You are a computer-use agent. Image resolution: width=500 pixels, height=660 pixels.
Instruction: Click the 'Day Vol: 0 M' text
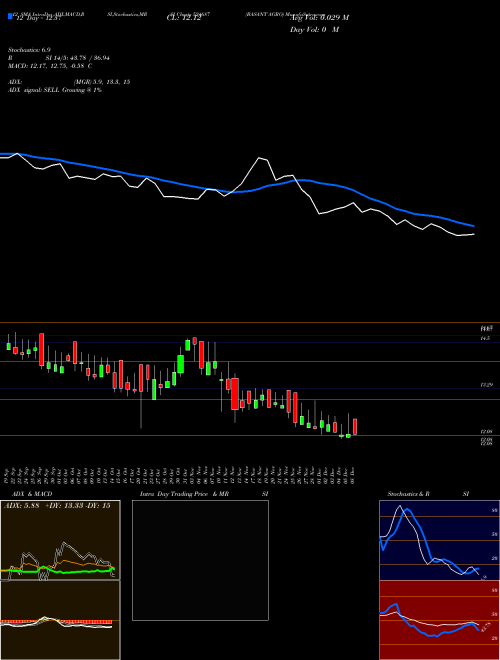(314, 29)
